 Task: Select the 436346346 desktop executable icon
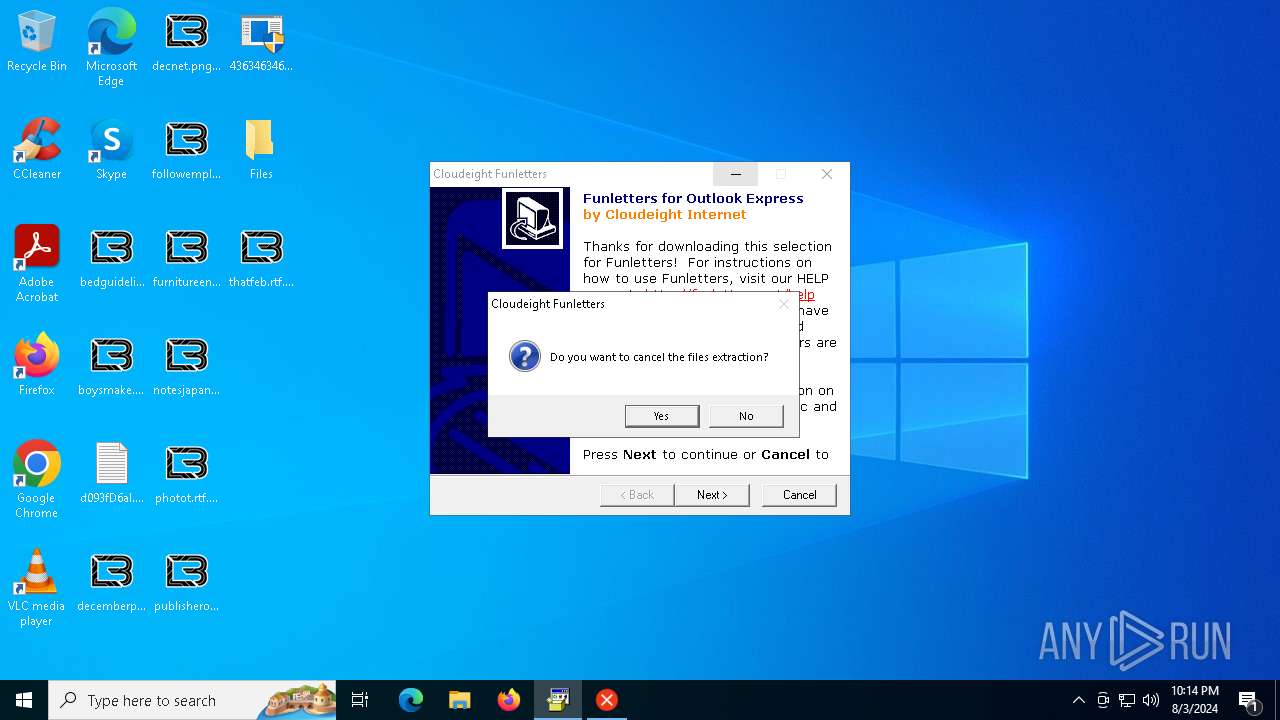click(261, 43)
